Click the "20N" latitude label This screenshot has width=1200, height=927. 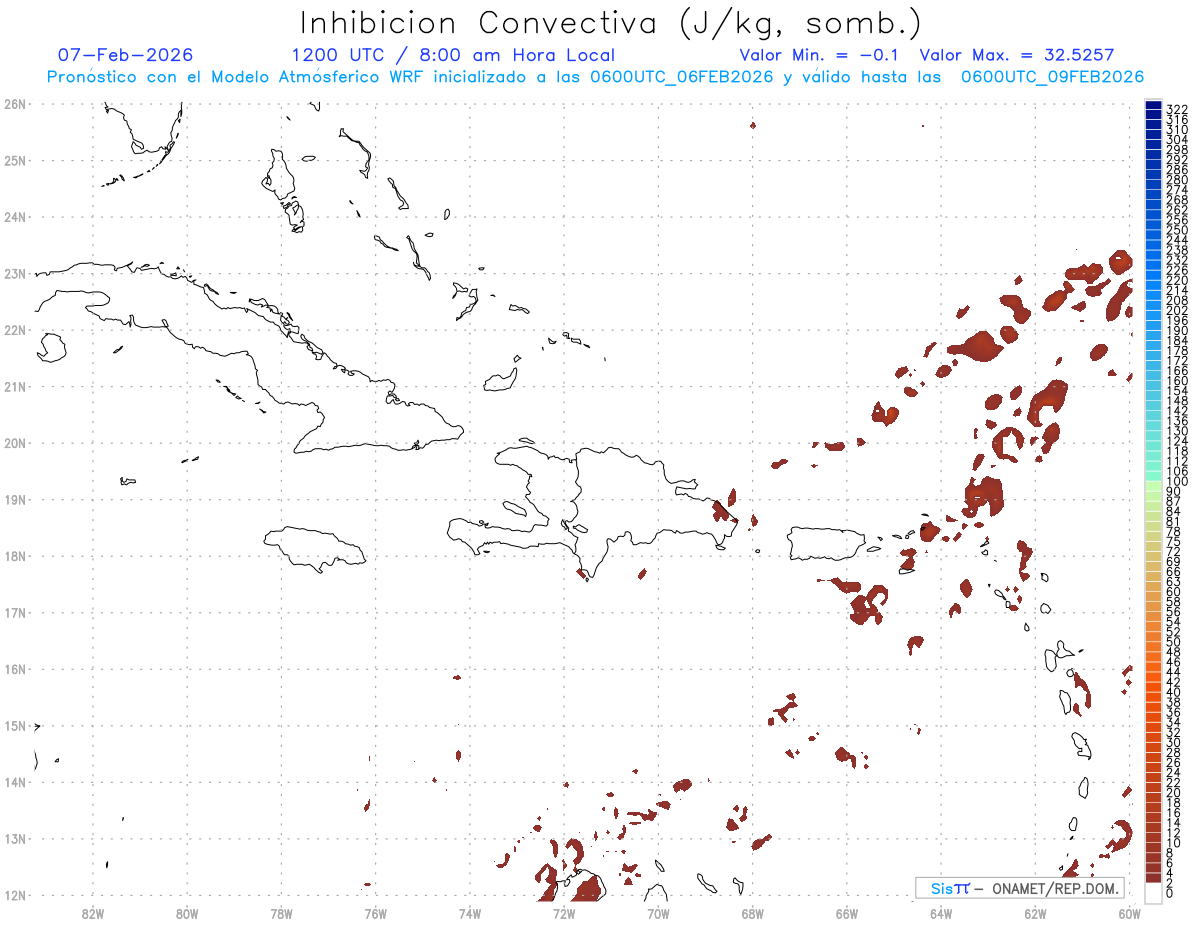tap(15, 443)
